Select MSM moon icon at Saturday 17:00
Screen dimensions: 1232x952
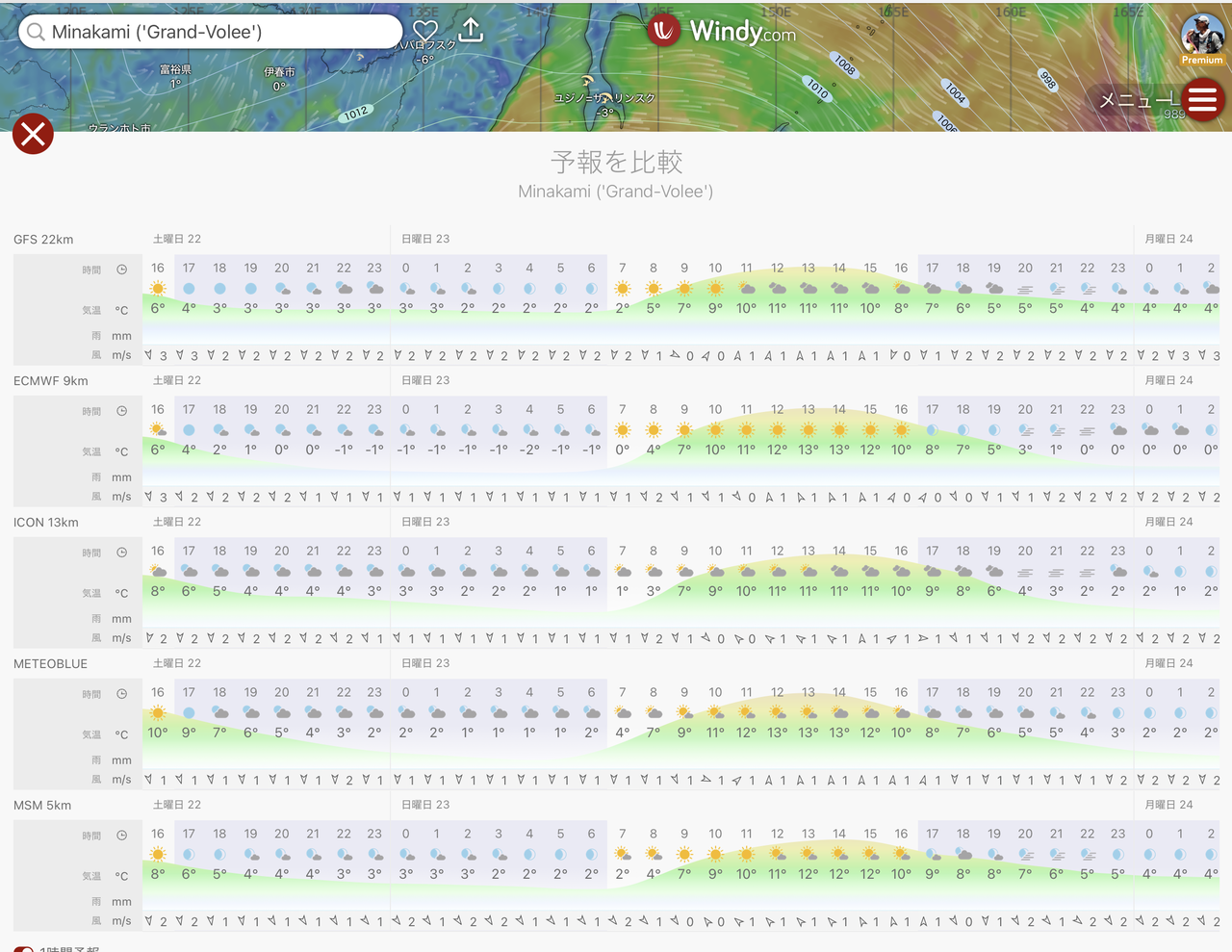(x=189, y=854)
